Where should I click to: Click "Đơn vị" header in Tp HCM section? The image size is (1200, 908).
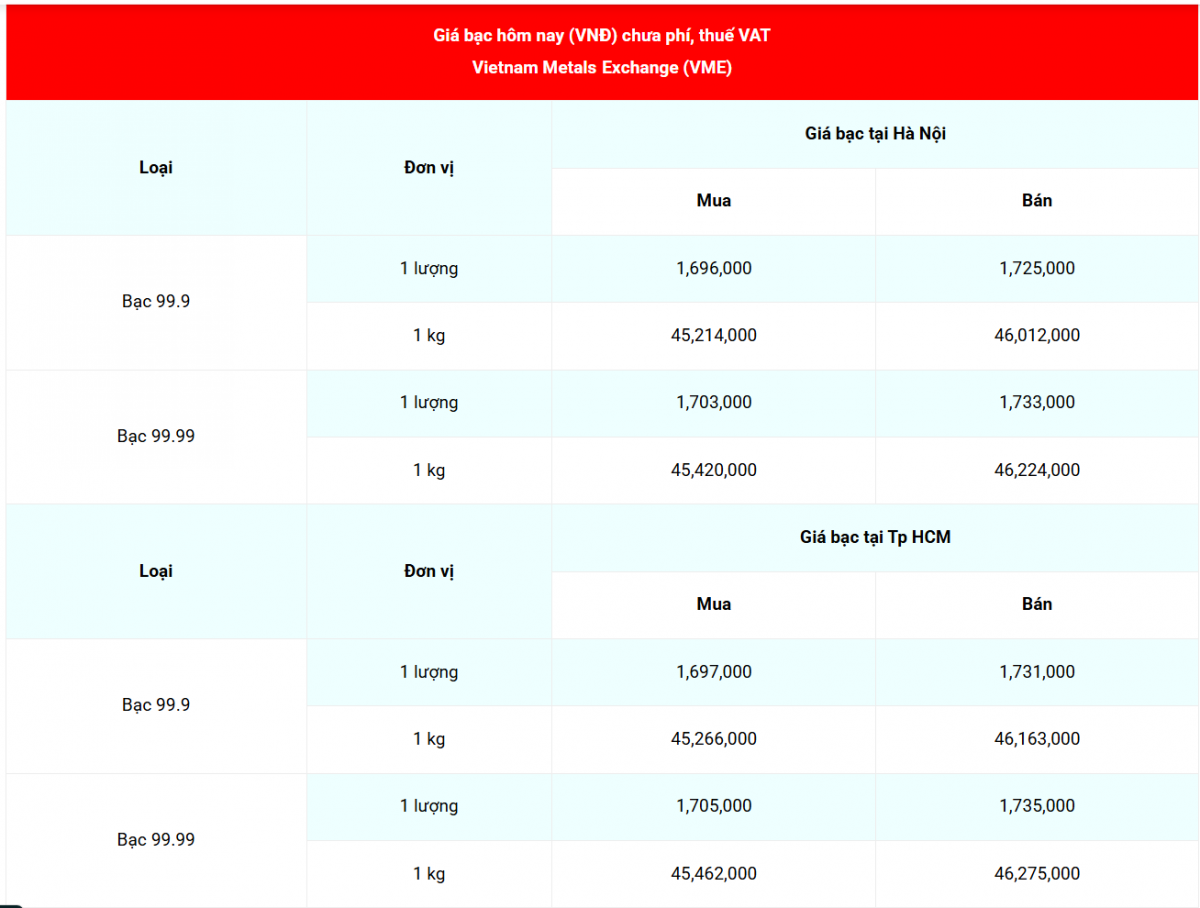point(429,571)
